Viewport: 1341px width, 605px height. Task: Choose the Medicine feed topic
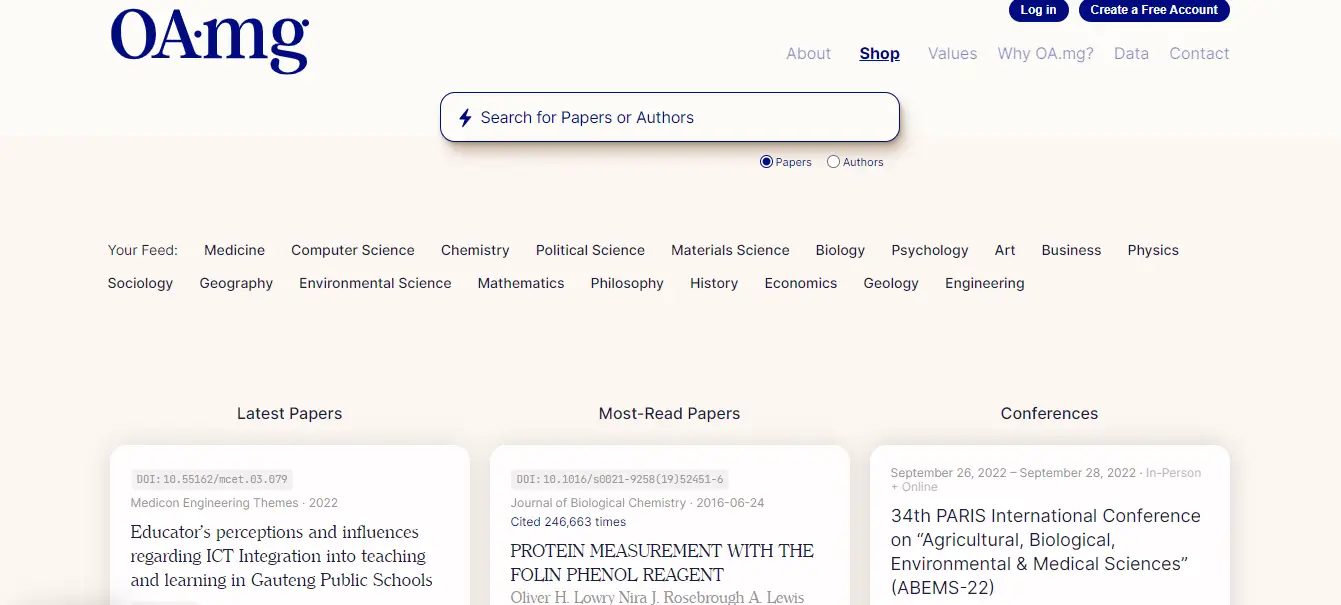(234, 250)
